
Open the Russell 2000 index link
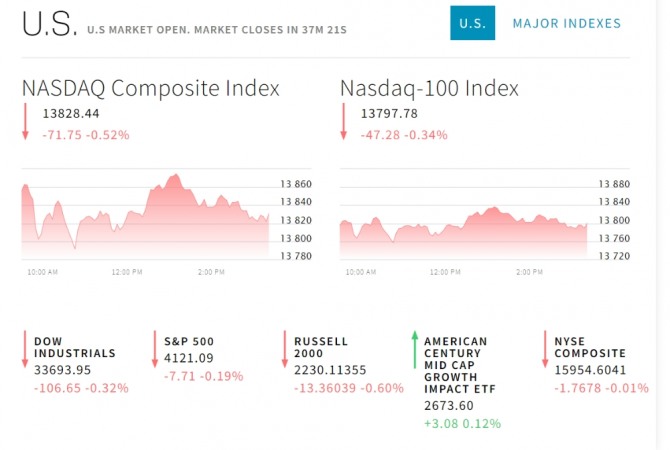tap(321, 347)
